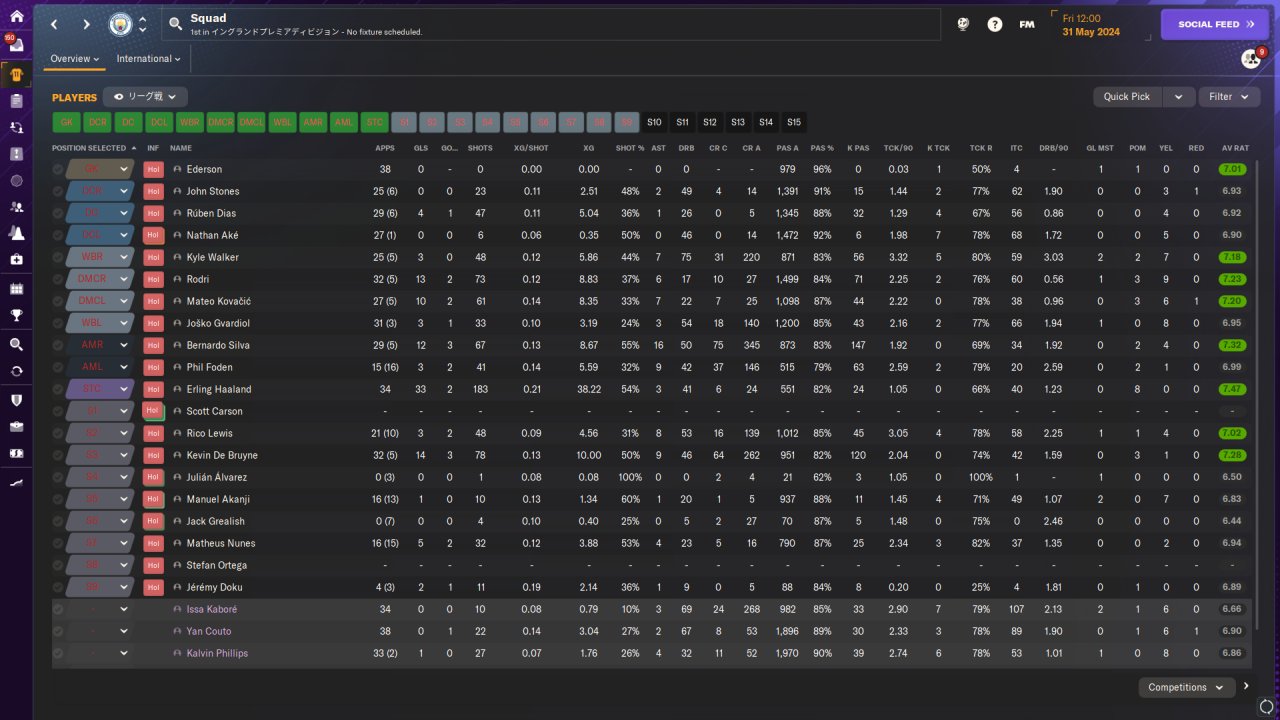
Task: Open the Club Vision briefcase icon in sidebar
Action: click(16, 426)
